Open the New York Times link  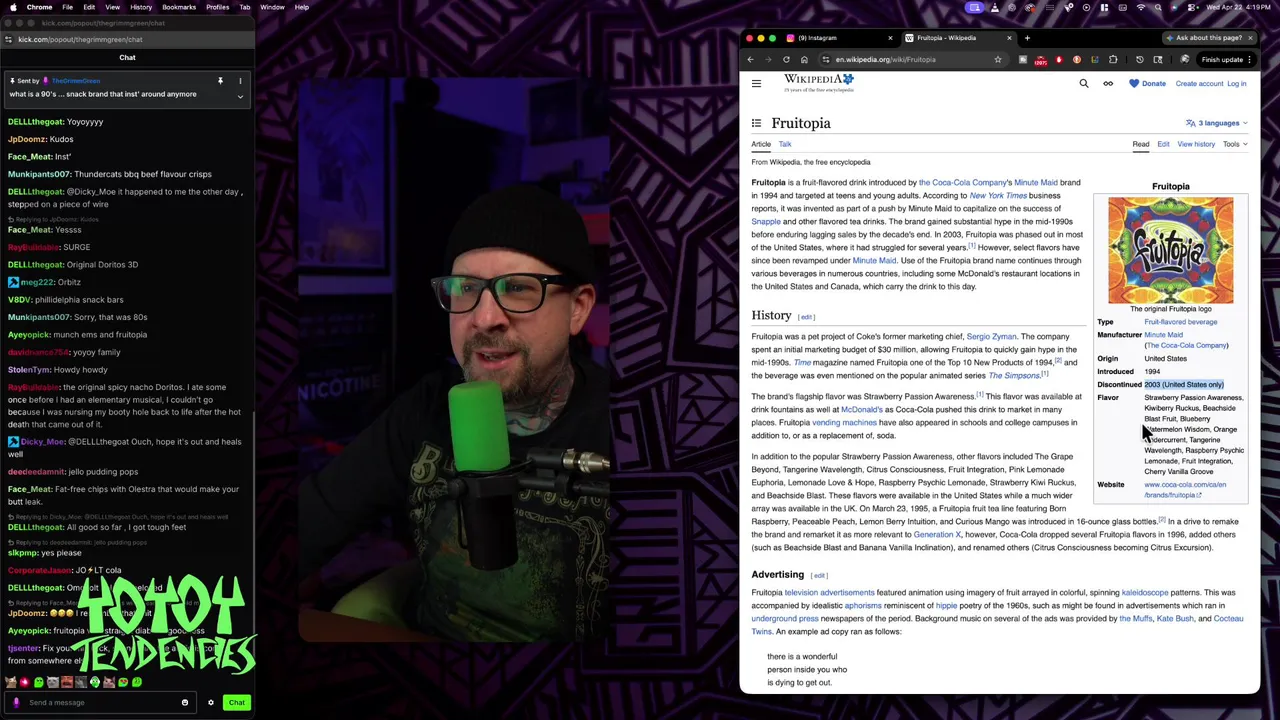[998, 195]
